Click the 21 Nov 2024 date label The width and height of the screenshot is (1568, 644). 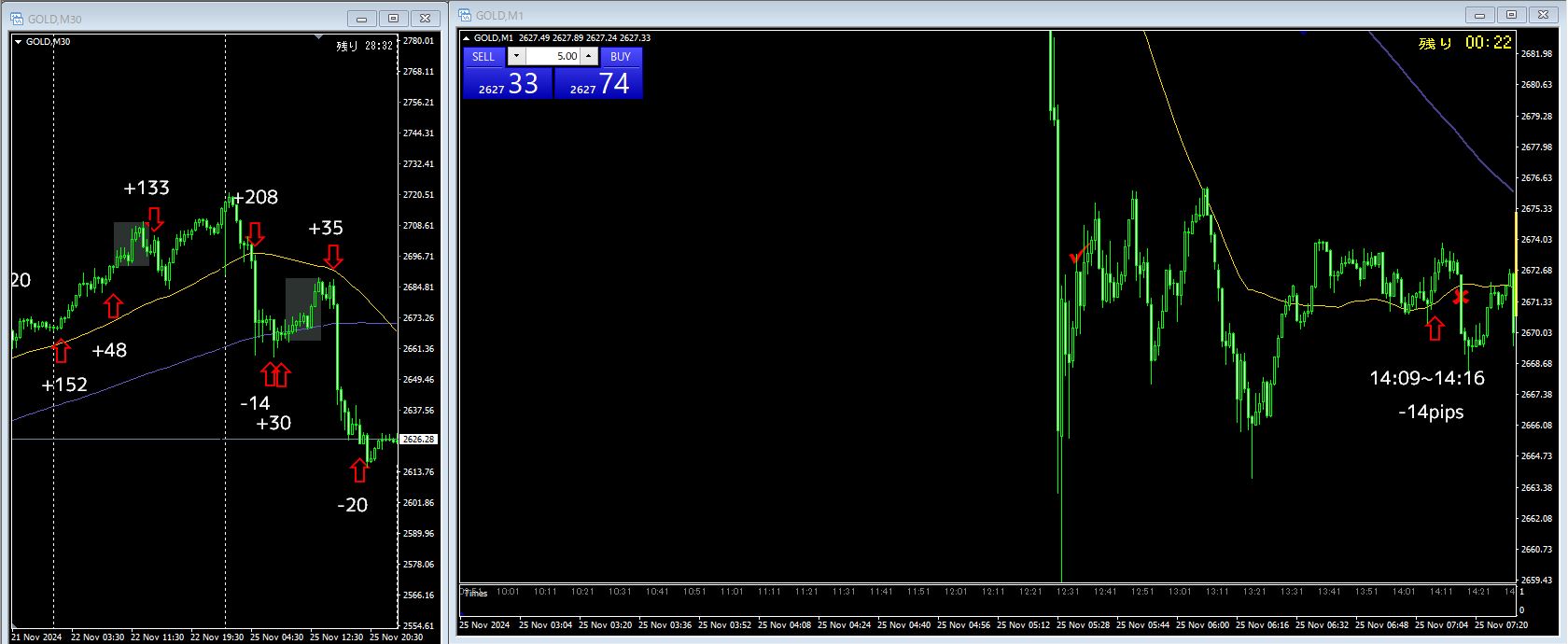click(x=36, y=637)
